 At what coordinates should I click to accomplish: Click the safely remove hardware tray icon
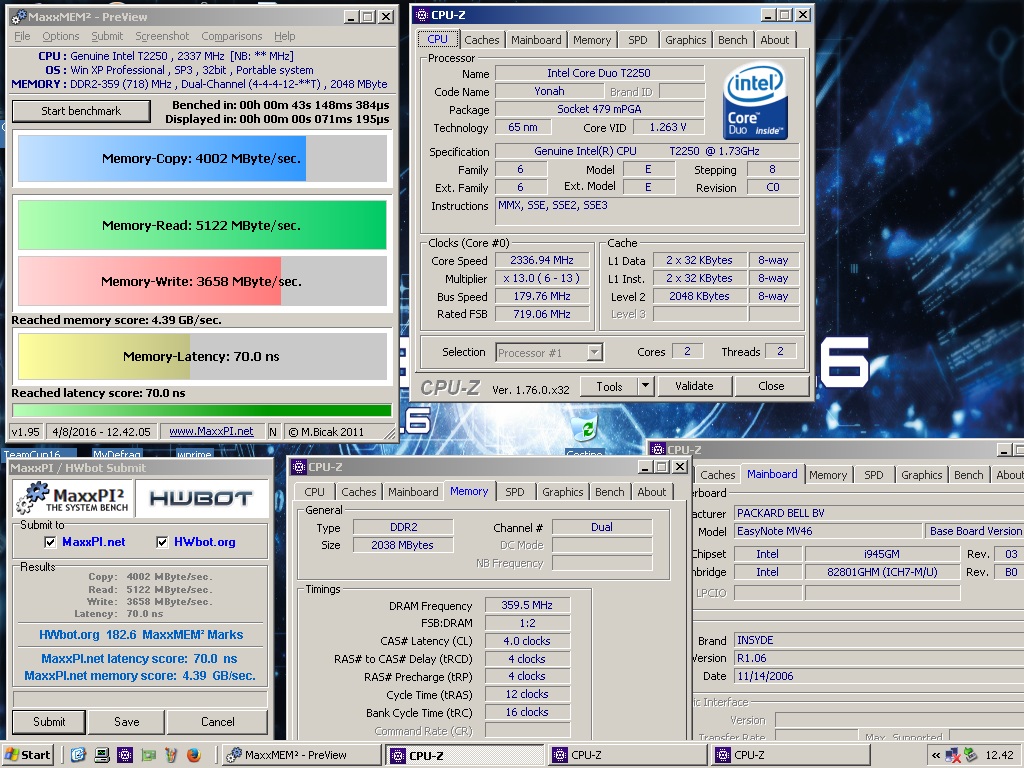pos(970,755)
